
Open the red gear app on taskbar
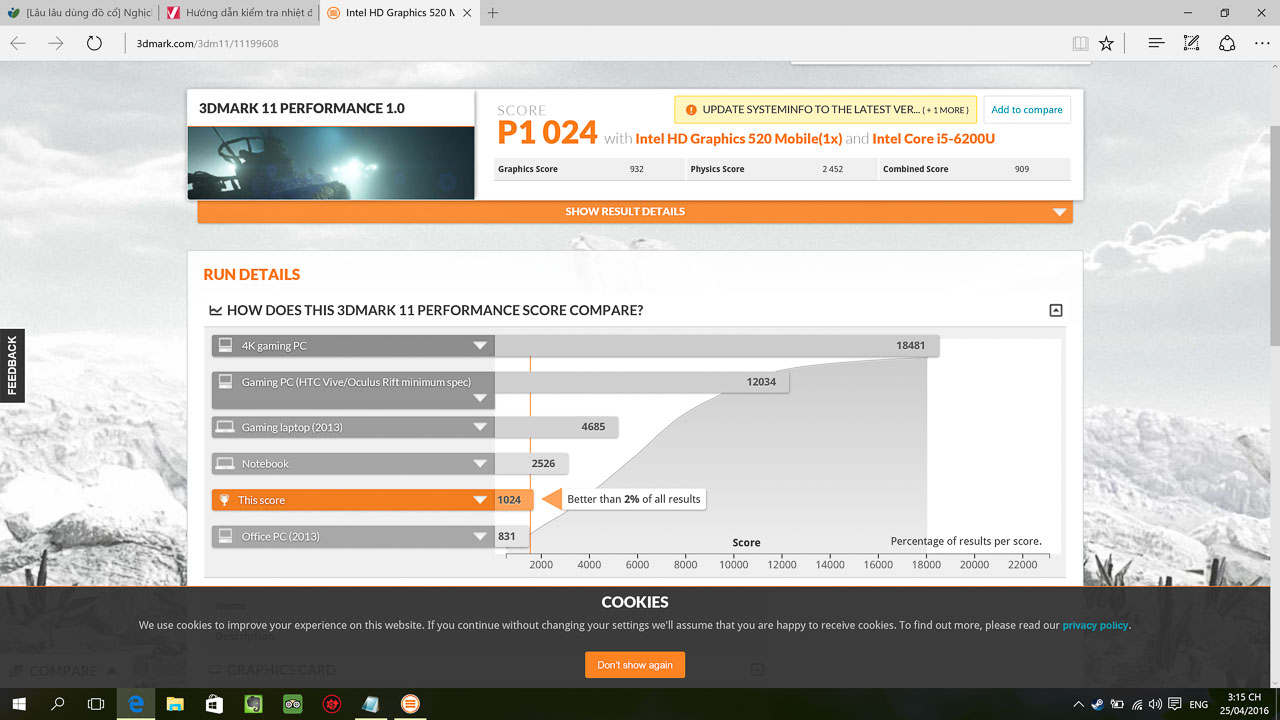click(x=332, y=704)
